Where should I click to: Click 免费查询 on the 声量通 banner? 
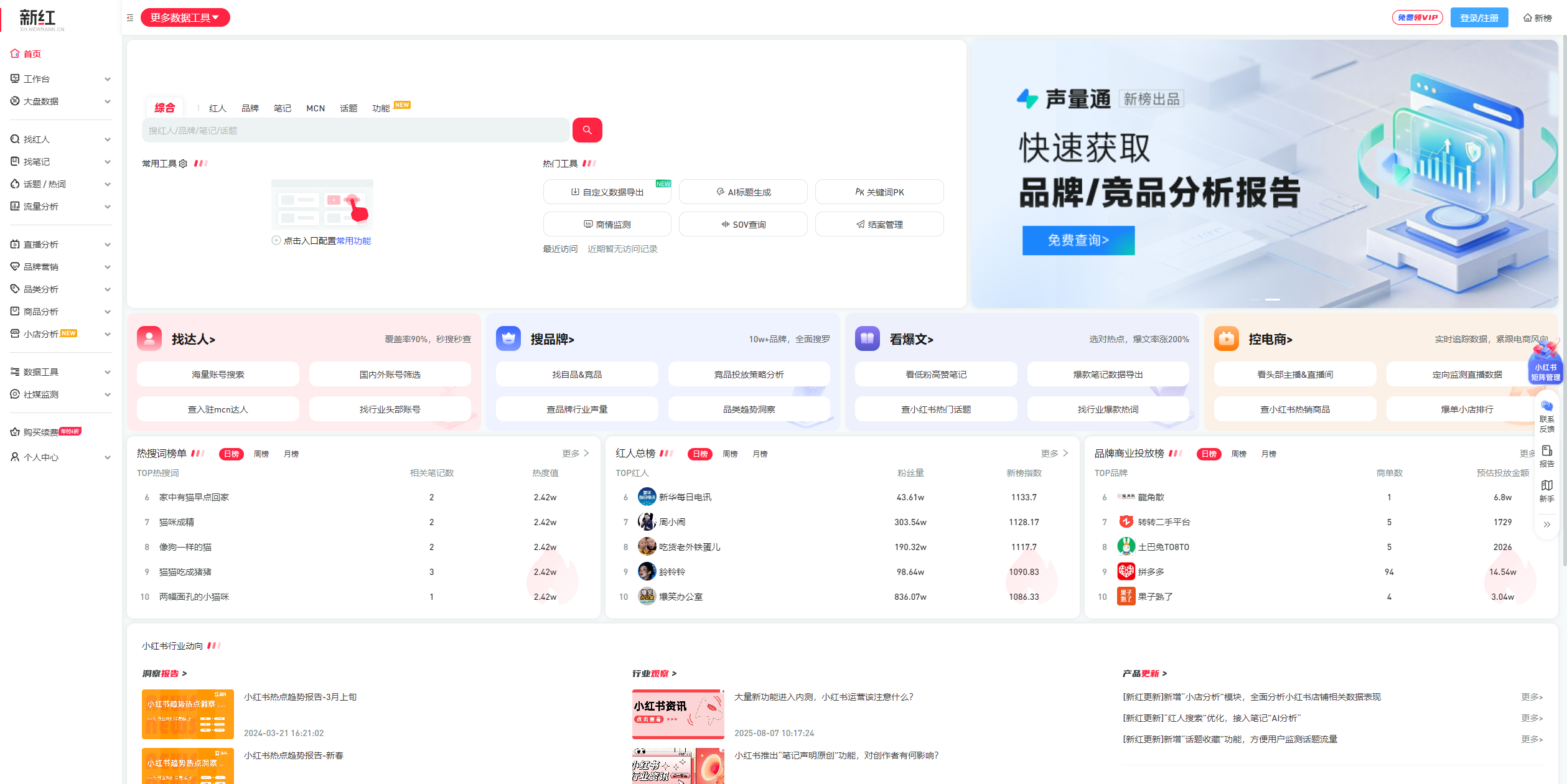point(1078,240)
